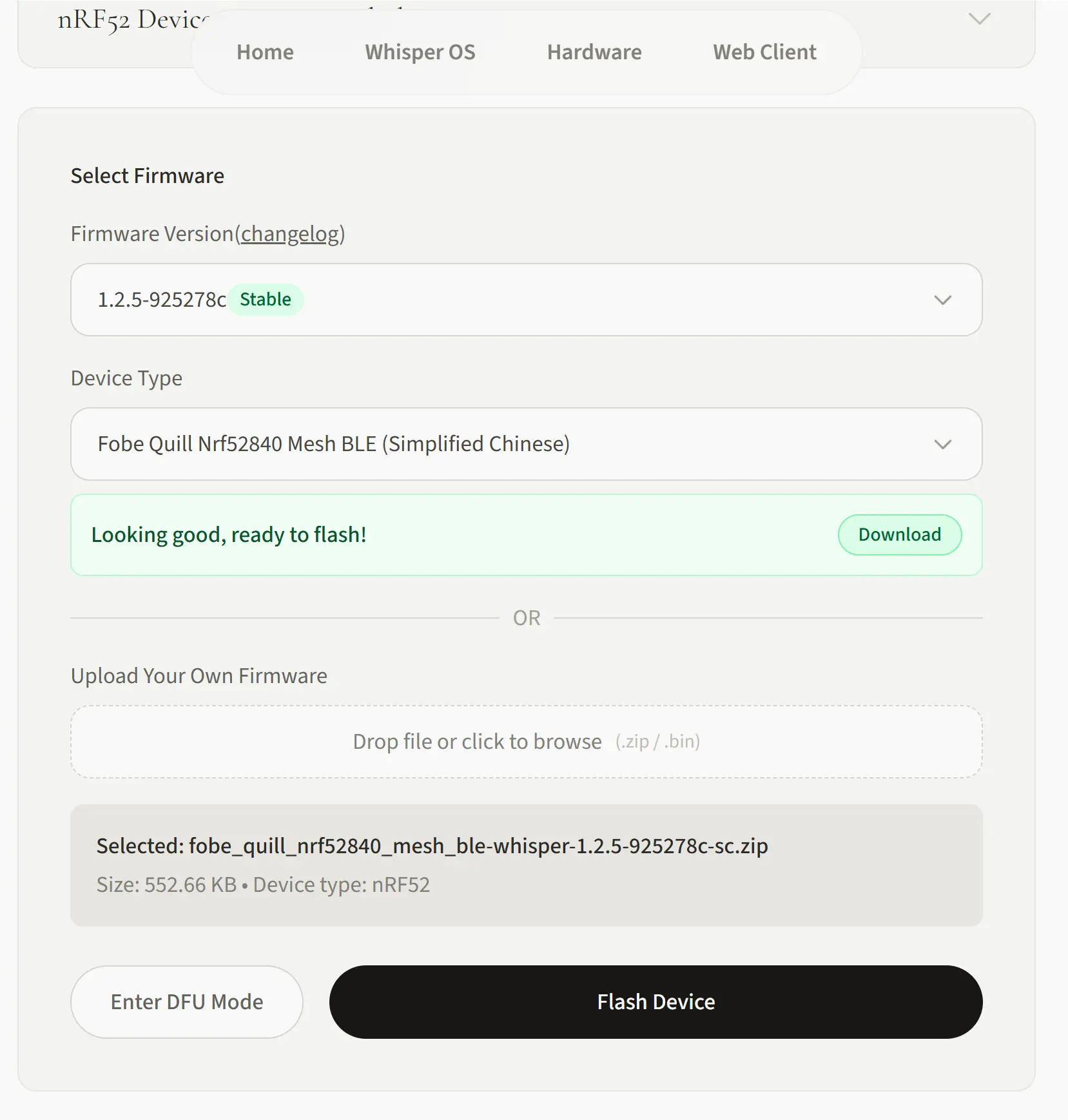
Task: Click the Stable version badge
Action: [266, 298]
